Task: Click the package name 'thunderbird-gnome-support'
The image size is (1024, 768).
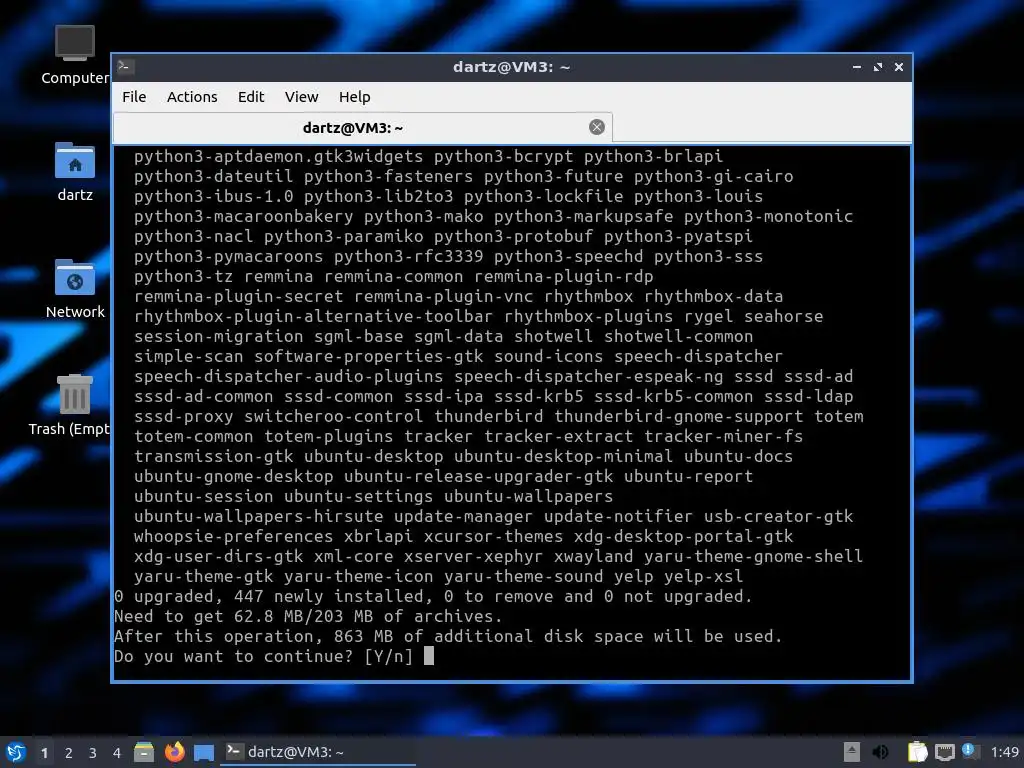Action: point(679,416)
